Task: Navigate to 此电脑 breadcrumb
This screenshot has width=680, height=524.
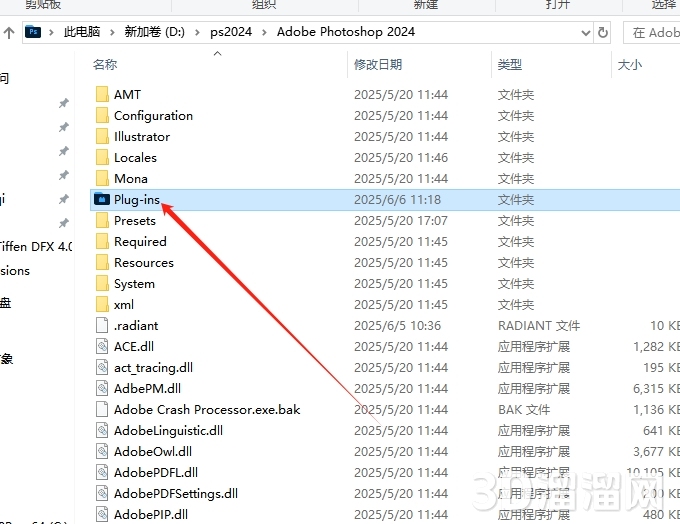Action: coord(82,32)
